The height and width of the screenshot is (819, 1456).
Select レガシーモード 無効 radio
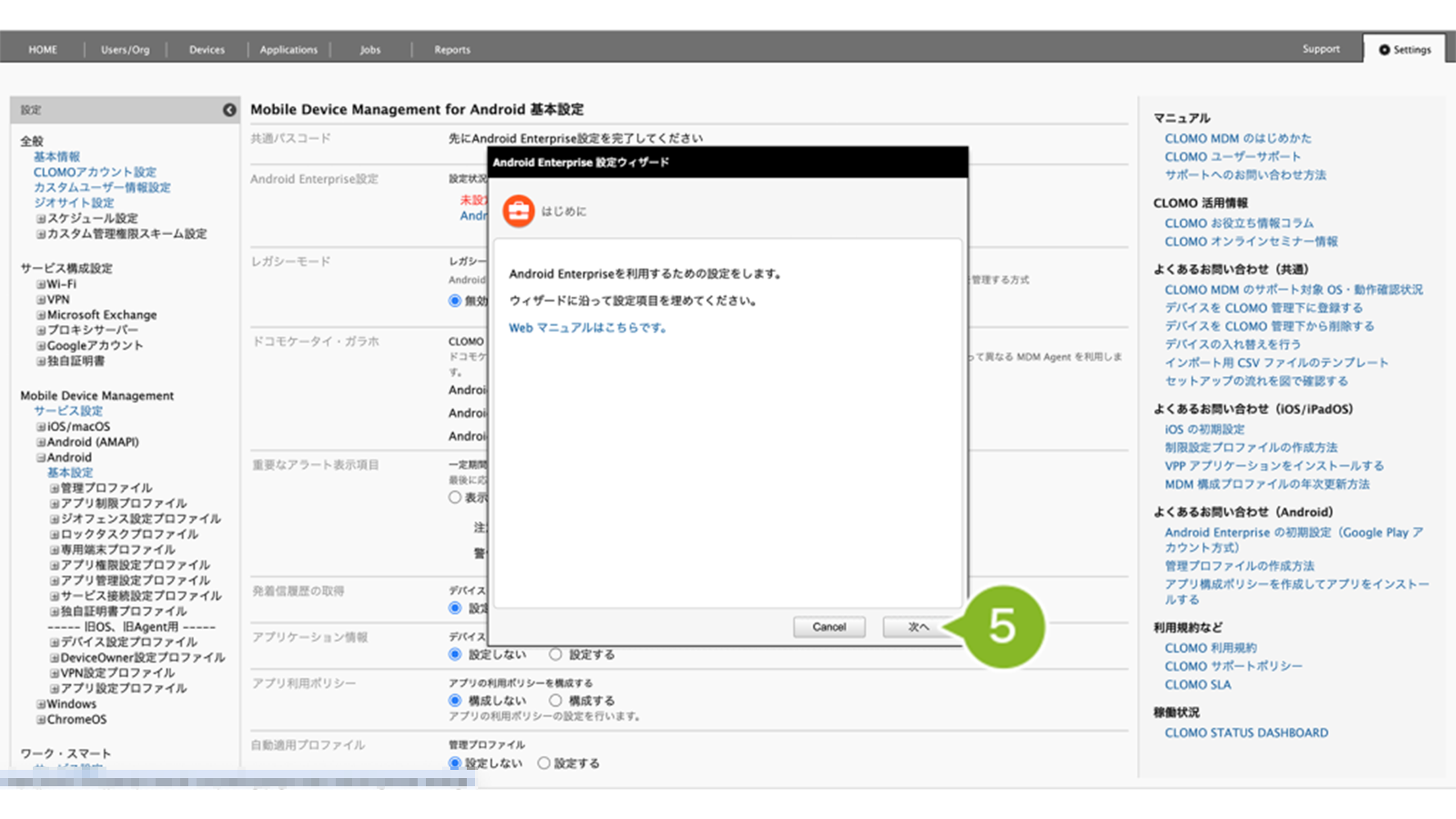click(x=454, y=301)
